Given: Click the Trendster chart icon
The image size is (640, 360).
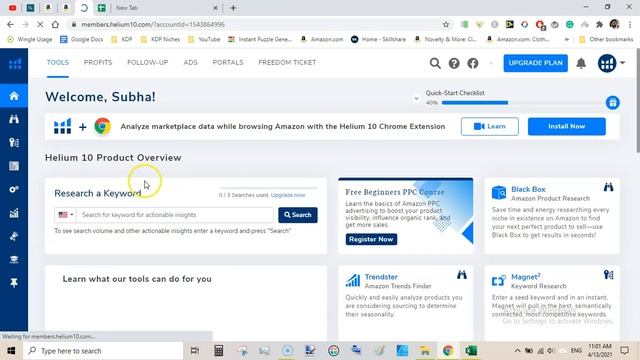Looking at the screenshot, I should tap(353, 280).
